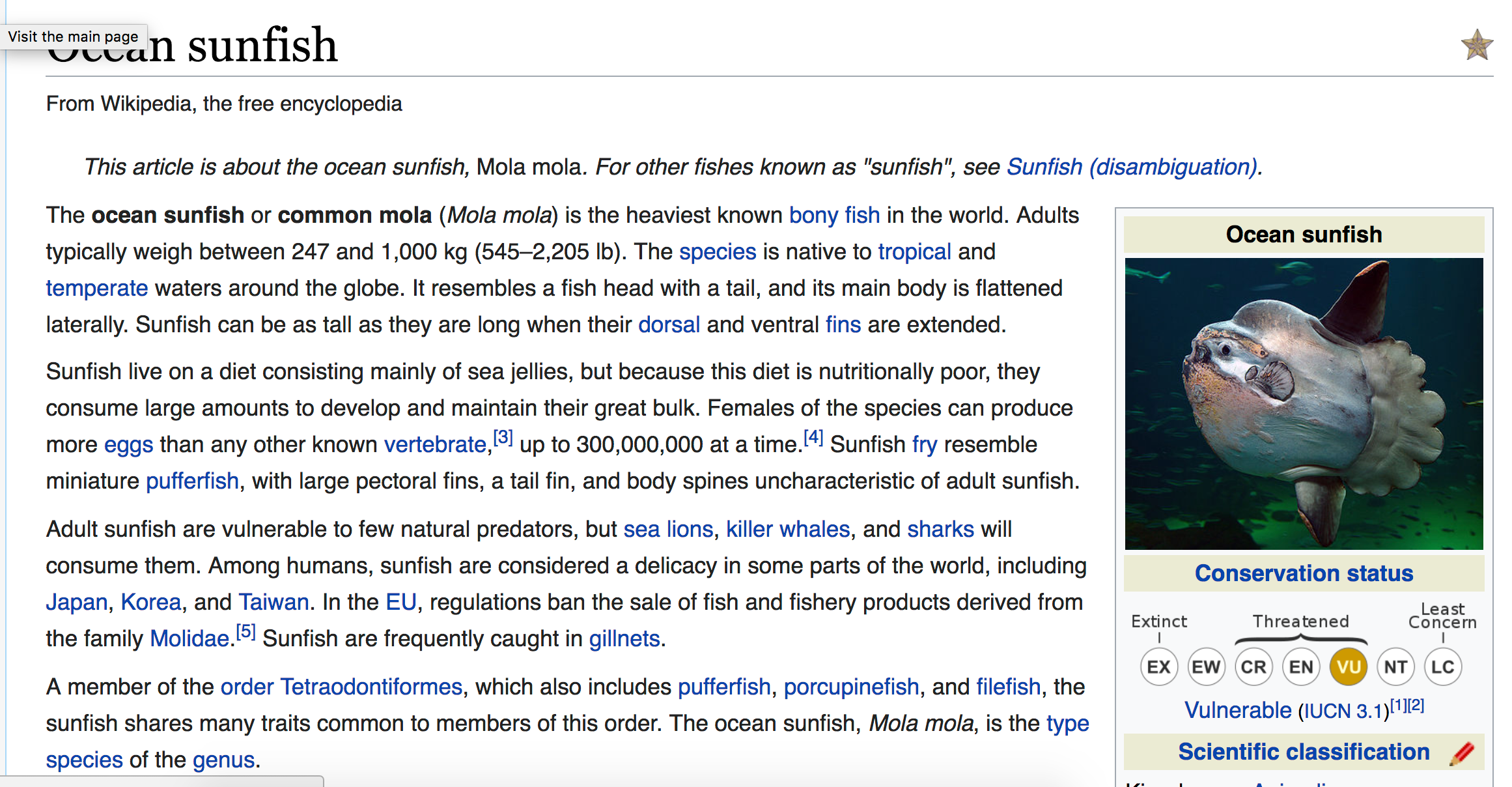Select the EW conservation status circle
Image resolution: width=1512 pixels, height=787 pixels.
(1206, 667)
